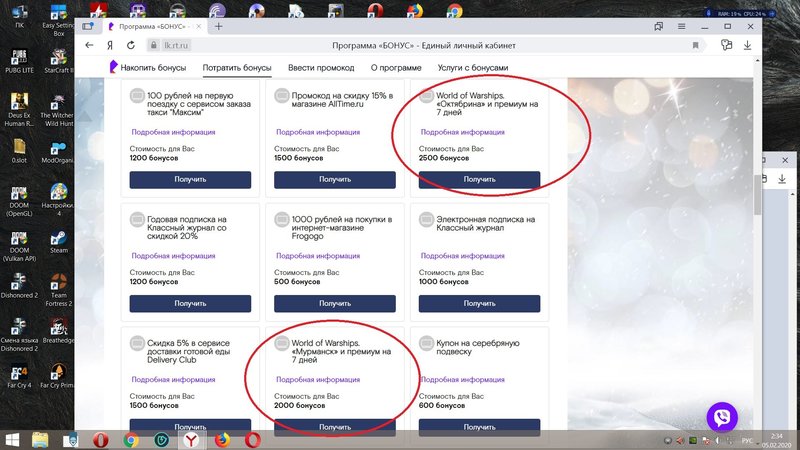This screenshot has width=800, height=450.
Task: Open the Viber chat floating button
Action: coord(722,417)
